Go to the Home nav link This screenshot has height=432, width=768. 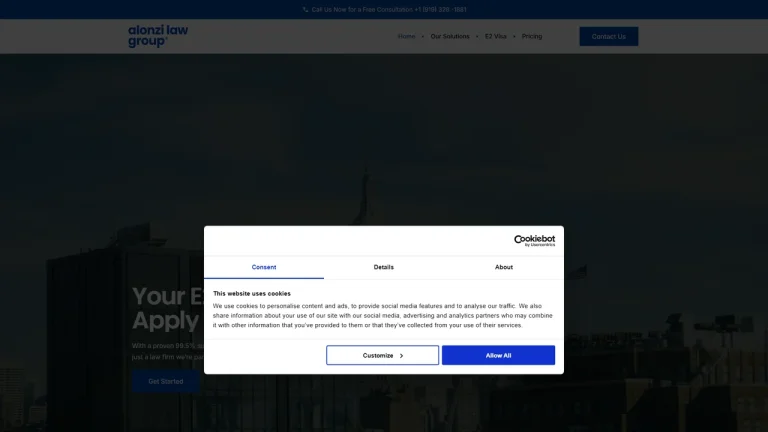pos(406,36)
